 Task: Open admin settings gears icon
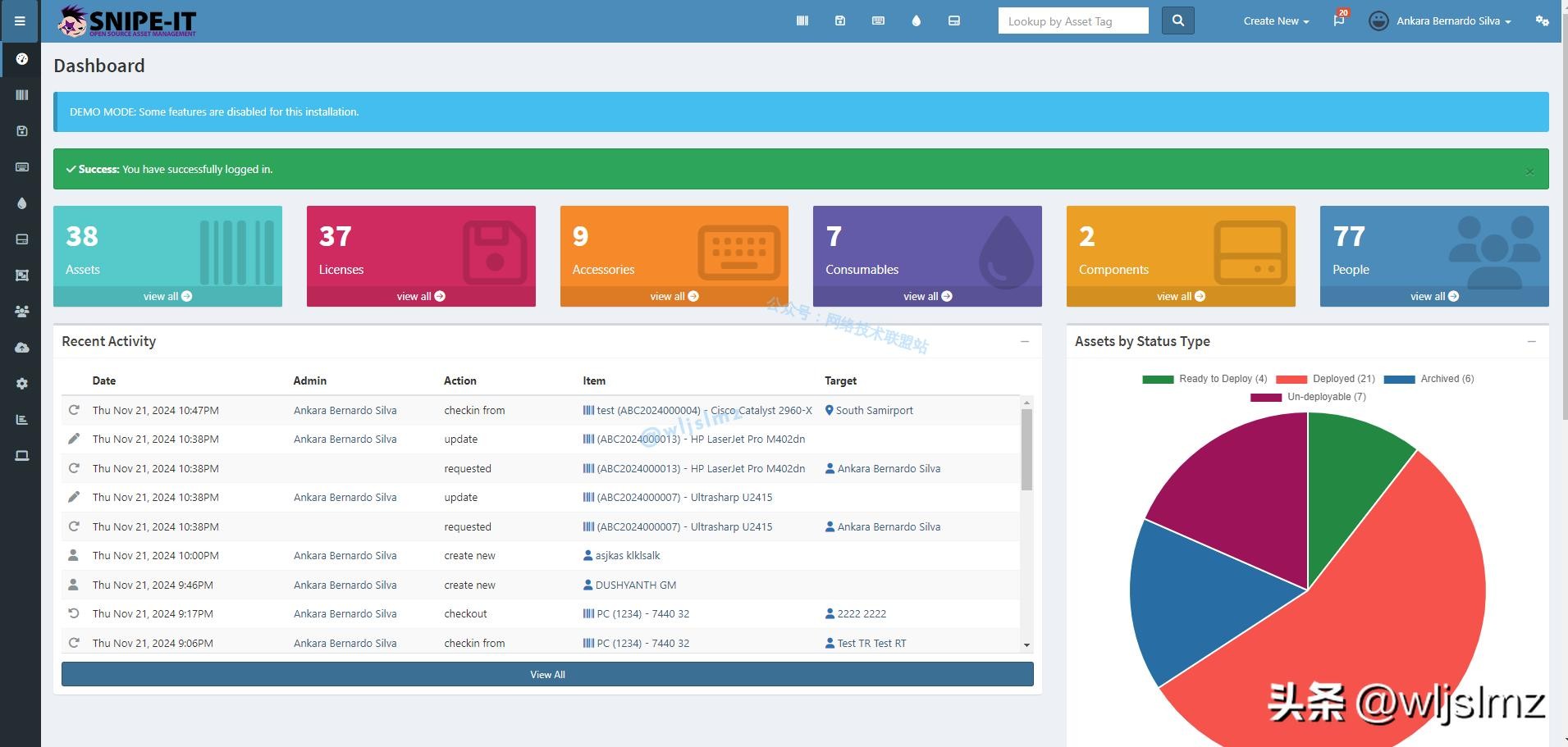click(1542, 21)
